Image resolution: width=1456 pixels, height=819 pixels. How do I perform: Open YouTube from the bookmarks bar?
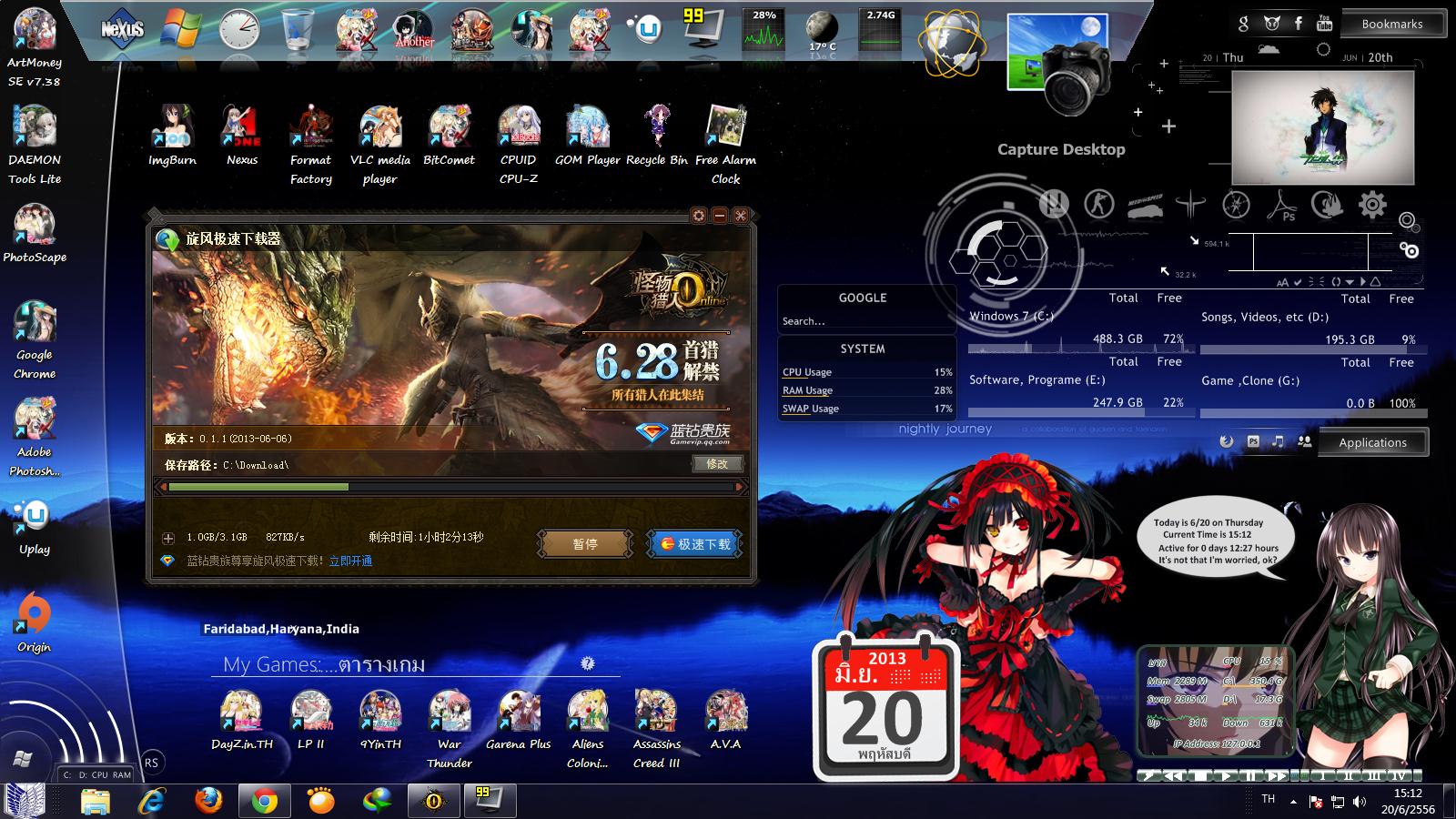click(1325, 23)
